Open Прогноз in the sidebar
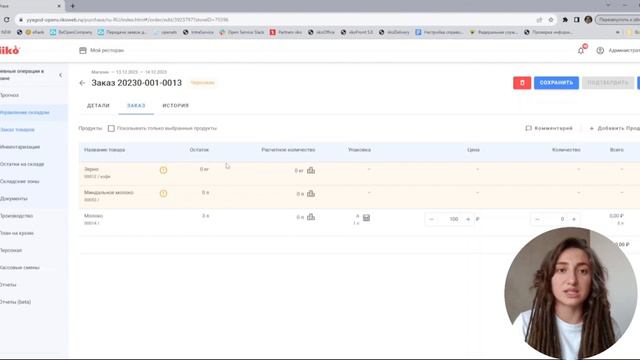This screenshot has width=640, height=360. coord(9,95)
